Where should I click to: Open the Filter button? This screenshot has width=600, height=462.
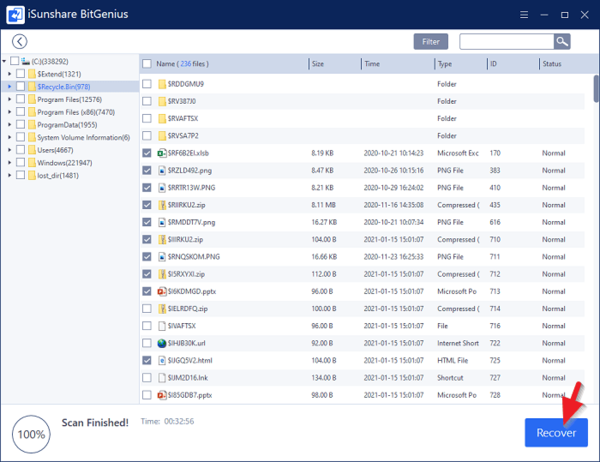431,42
